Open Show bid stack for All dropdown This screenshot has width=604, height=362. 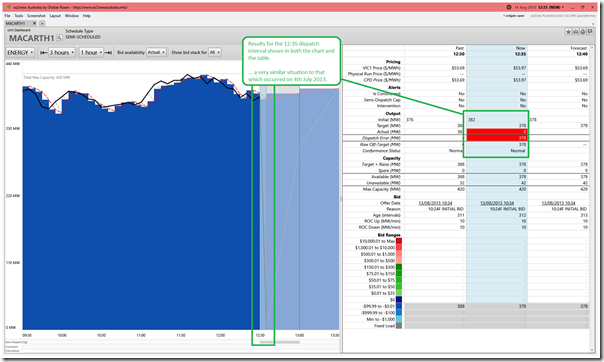215,52
